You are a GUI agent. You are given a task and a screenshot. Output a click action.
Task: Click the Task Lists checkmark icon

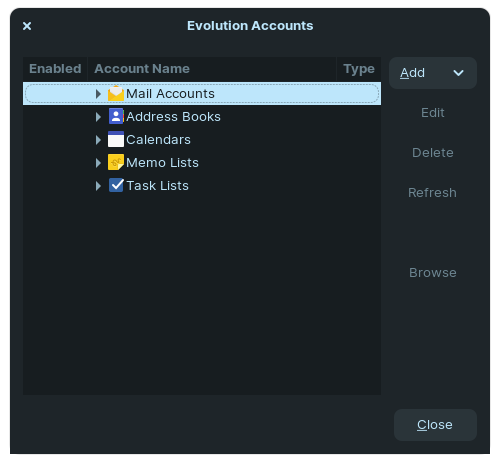pyautogui.click(x=116, y=186)
